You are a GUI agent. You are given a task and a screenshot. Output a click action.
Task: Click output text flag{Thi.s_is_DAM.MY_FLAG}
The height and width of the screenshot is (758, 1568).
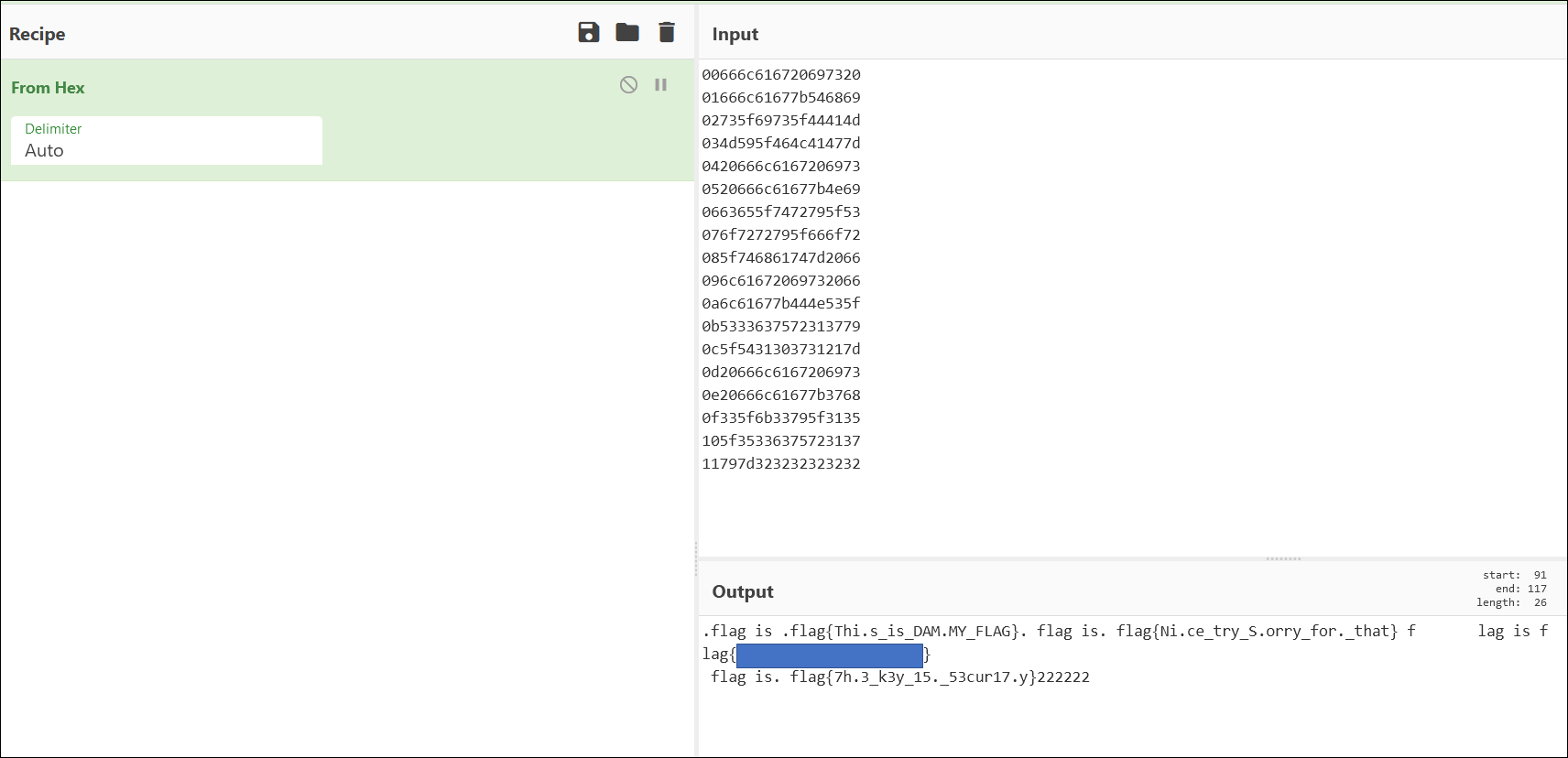click(x=904, y=631)
